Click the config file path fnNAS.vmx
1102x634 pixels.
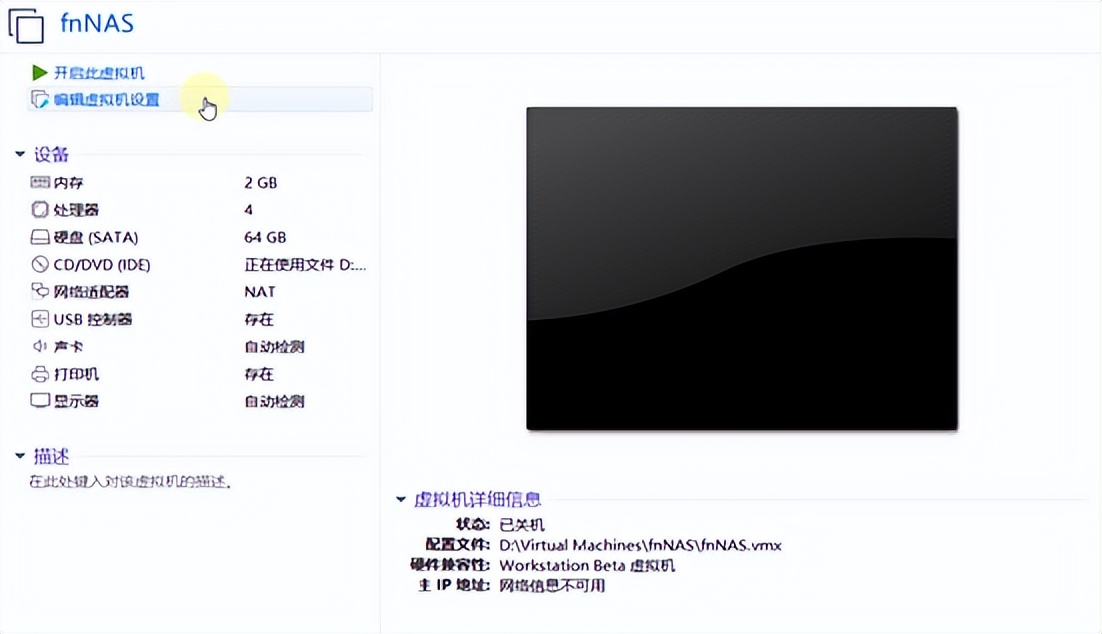pyautogui.click(x=640, y=545)
